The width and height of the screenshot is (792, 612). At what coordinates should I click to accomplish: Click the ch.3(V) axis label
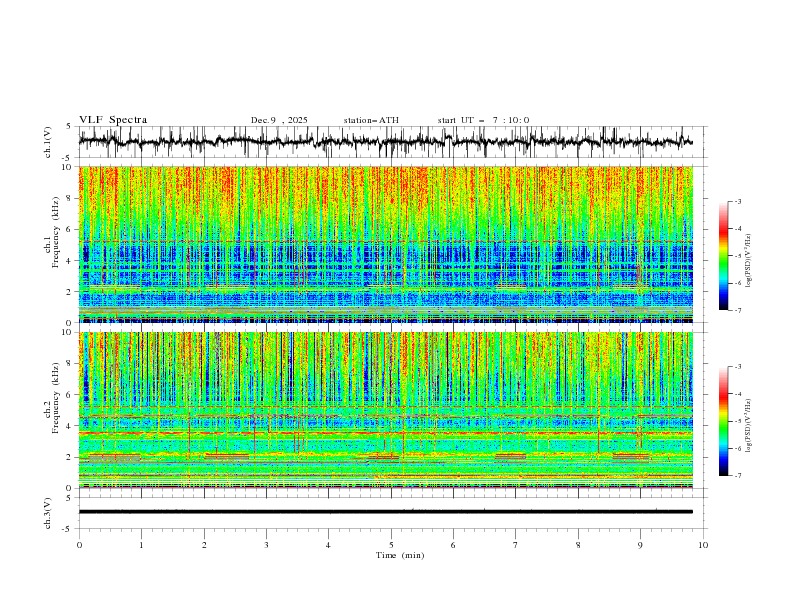pos(48,513)
